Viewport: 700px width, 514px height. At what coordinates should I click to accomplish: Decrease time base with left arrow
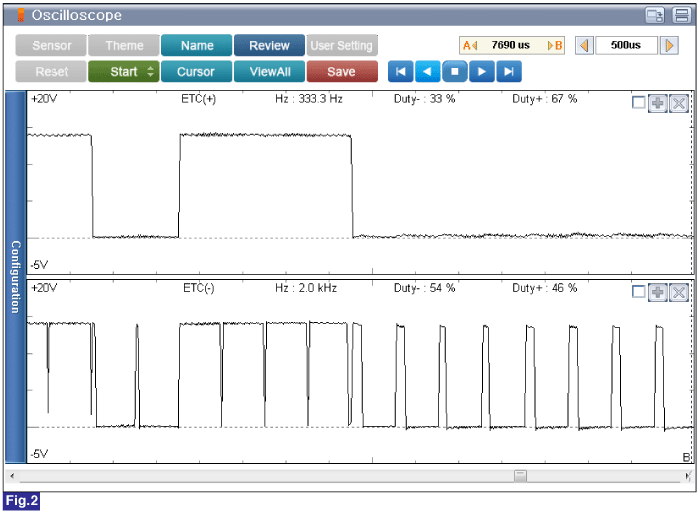click(x=584, y=46)
